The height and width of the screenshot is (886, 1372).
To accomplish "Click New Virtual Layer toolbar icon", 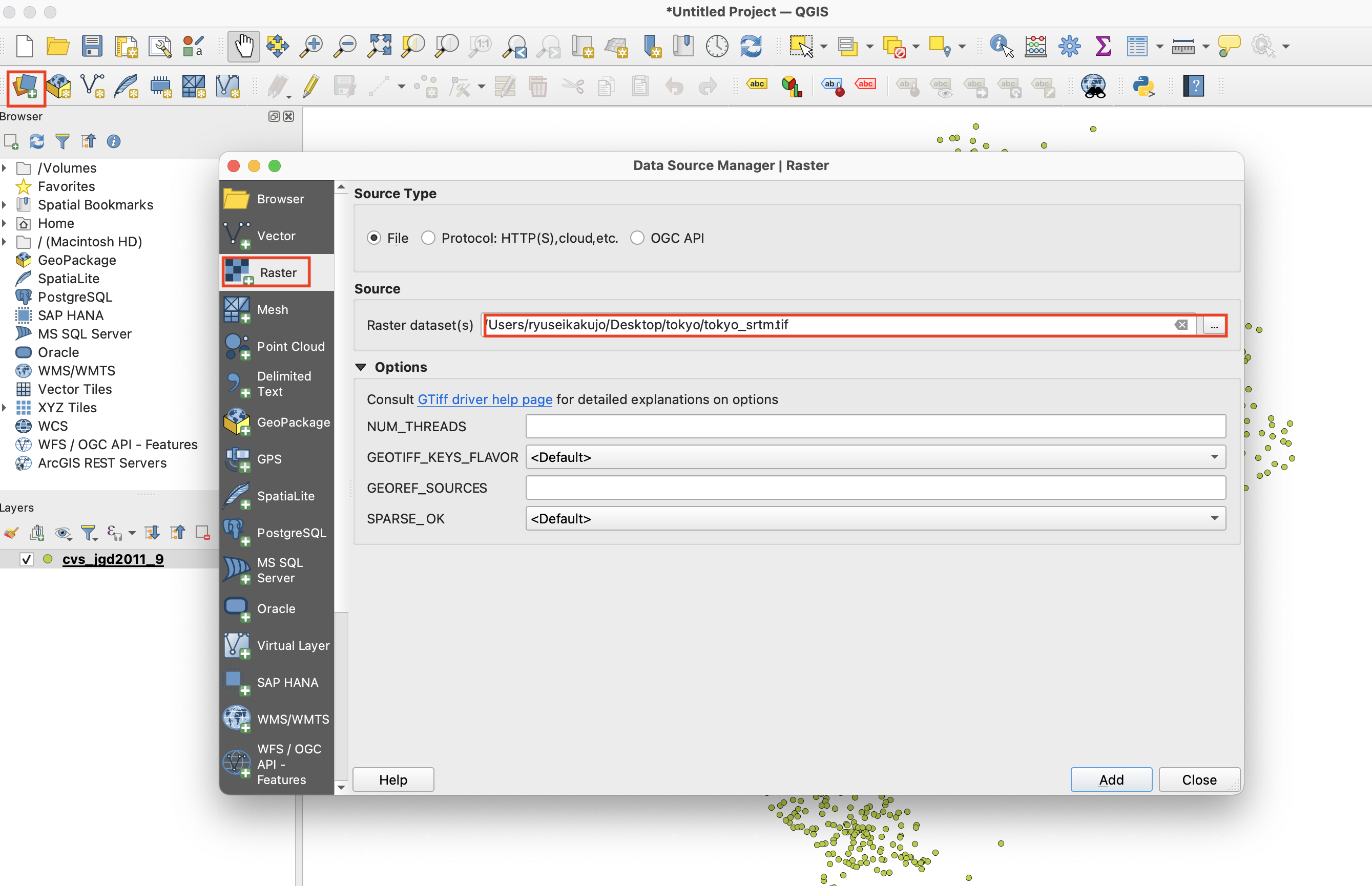I will coord(228,87).
